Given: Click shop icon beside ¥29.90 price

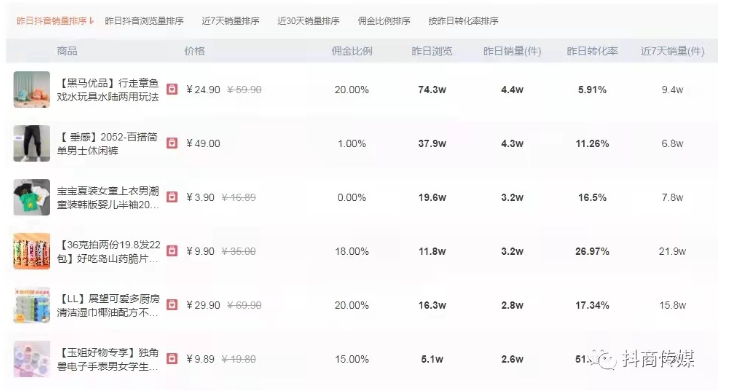Looking at the screenshot, I should pos(172,305).
